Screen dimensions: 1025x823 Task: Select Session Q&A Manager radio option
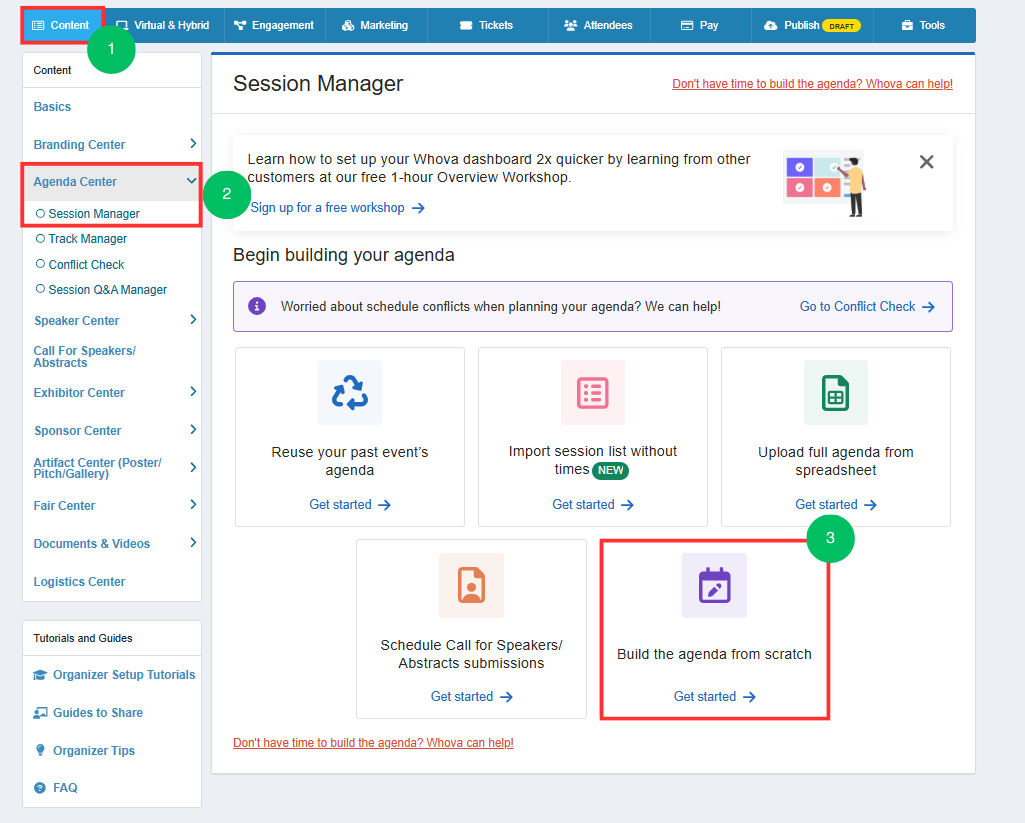point(41,289)
